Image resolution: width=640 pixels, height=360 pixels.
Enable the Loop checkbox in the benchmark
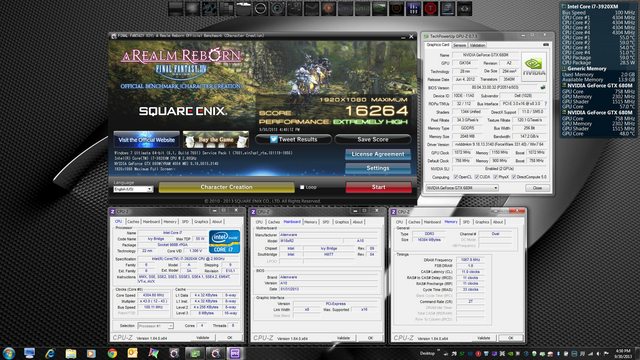[302, 187]
